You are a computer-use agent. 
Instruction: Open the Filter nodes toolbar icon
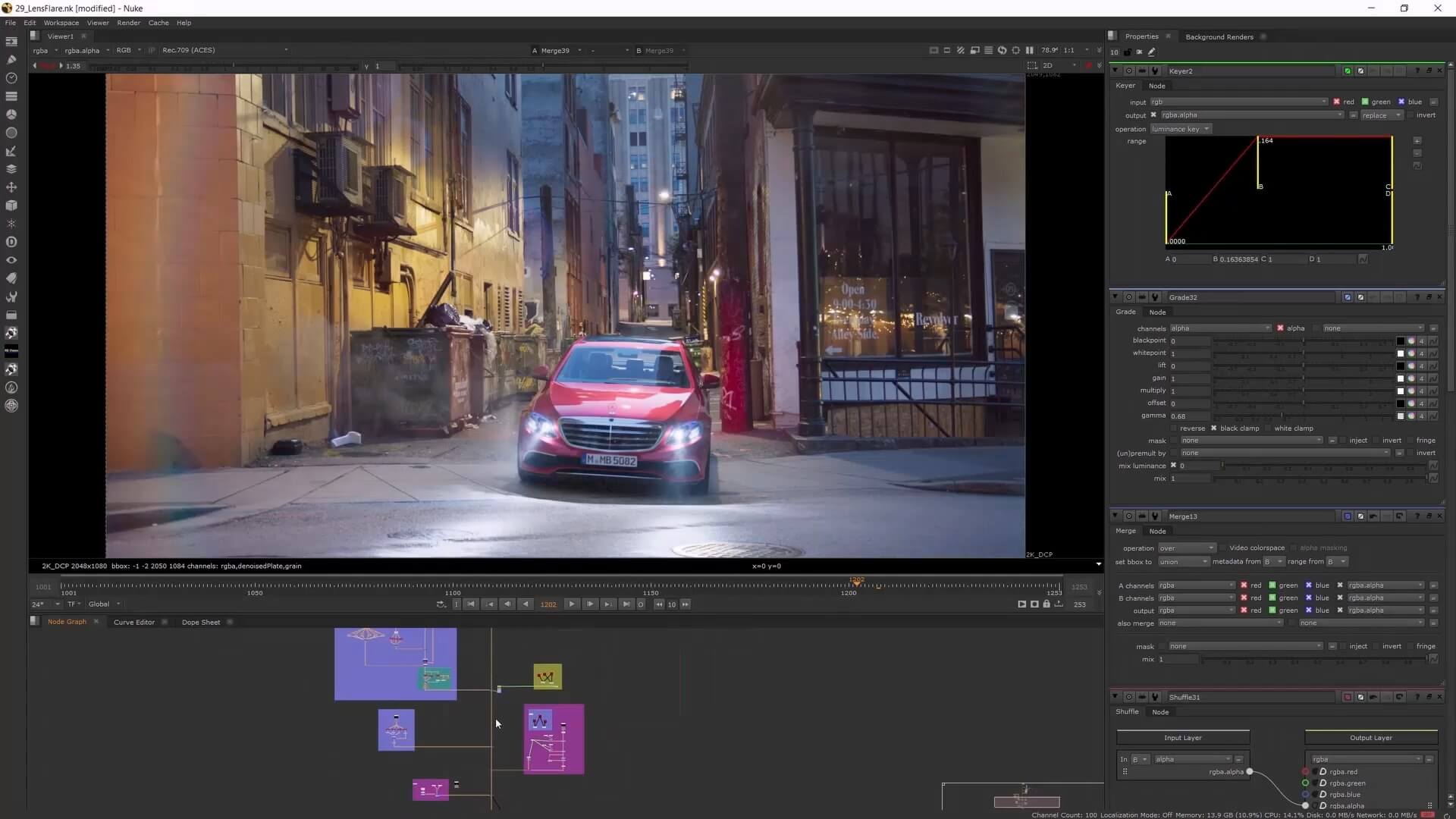[x=11, y=133]
